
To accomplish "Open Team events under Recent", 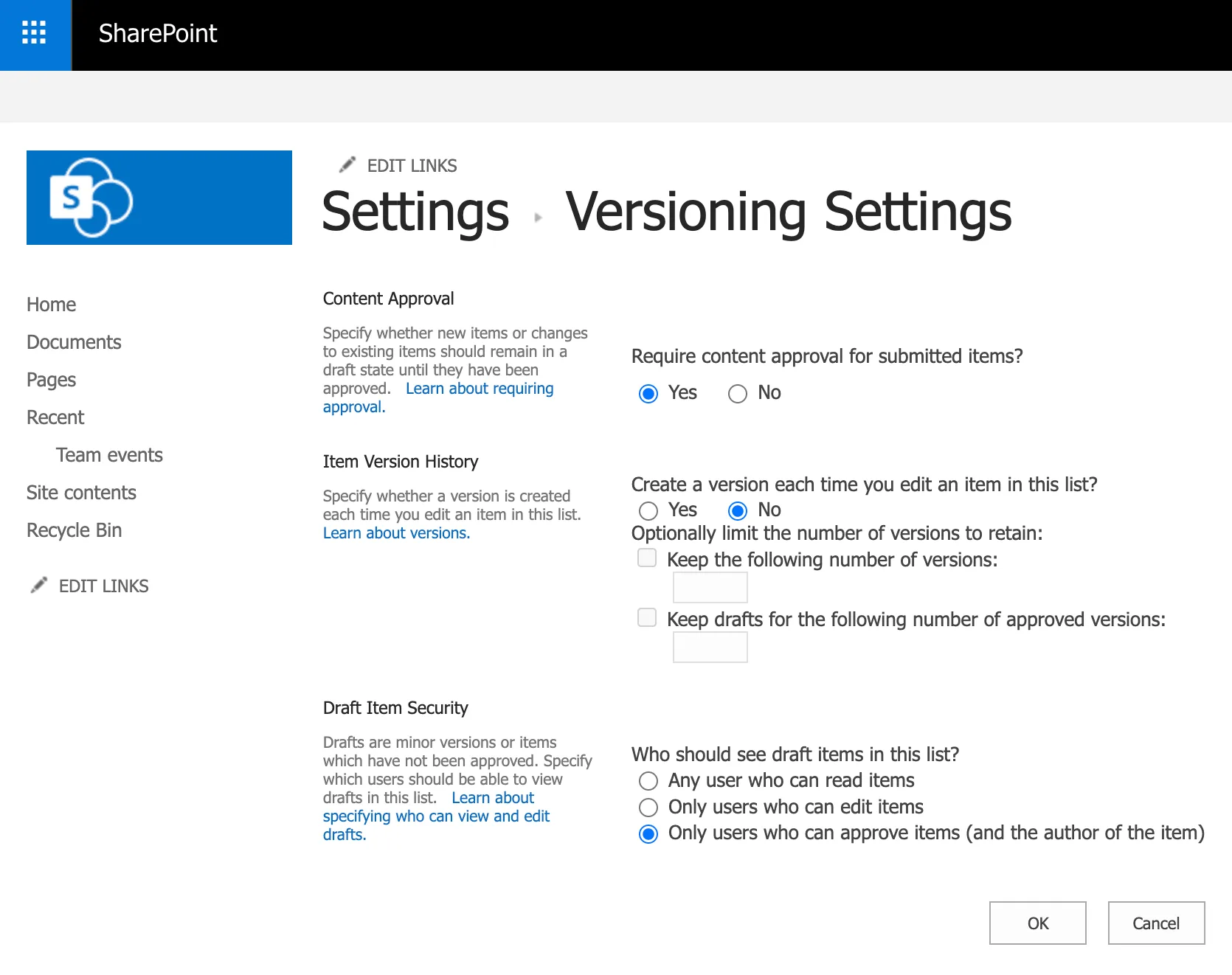I will coord(109,455).
